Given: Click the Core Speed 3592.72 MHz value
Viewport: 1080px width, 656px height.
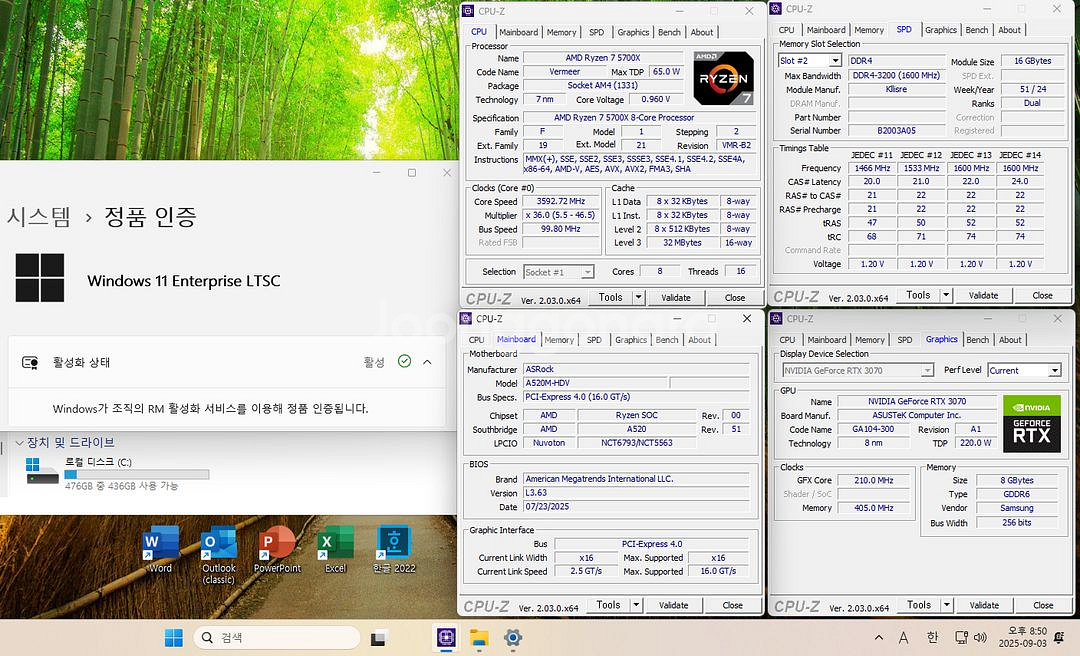Looking at the screenshot, I should tap(561, 201).
